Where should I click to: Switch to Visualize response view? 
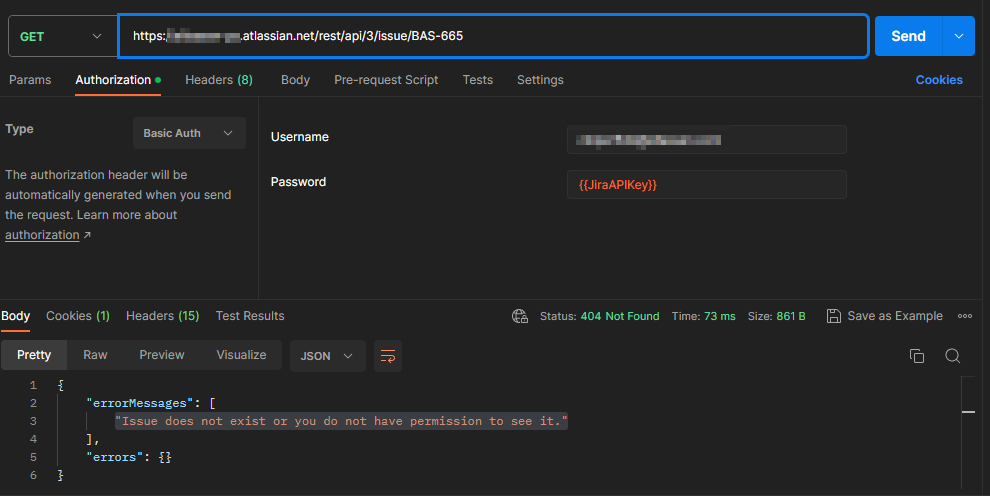tap(241, 355)
